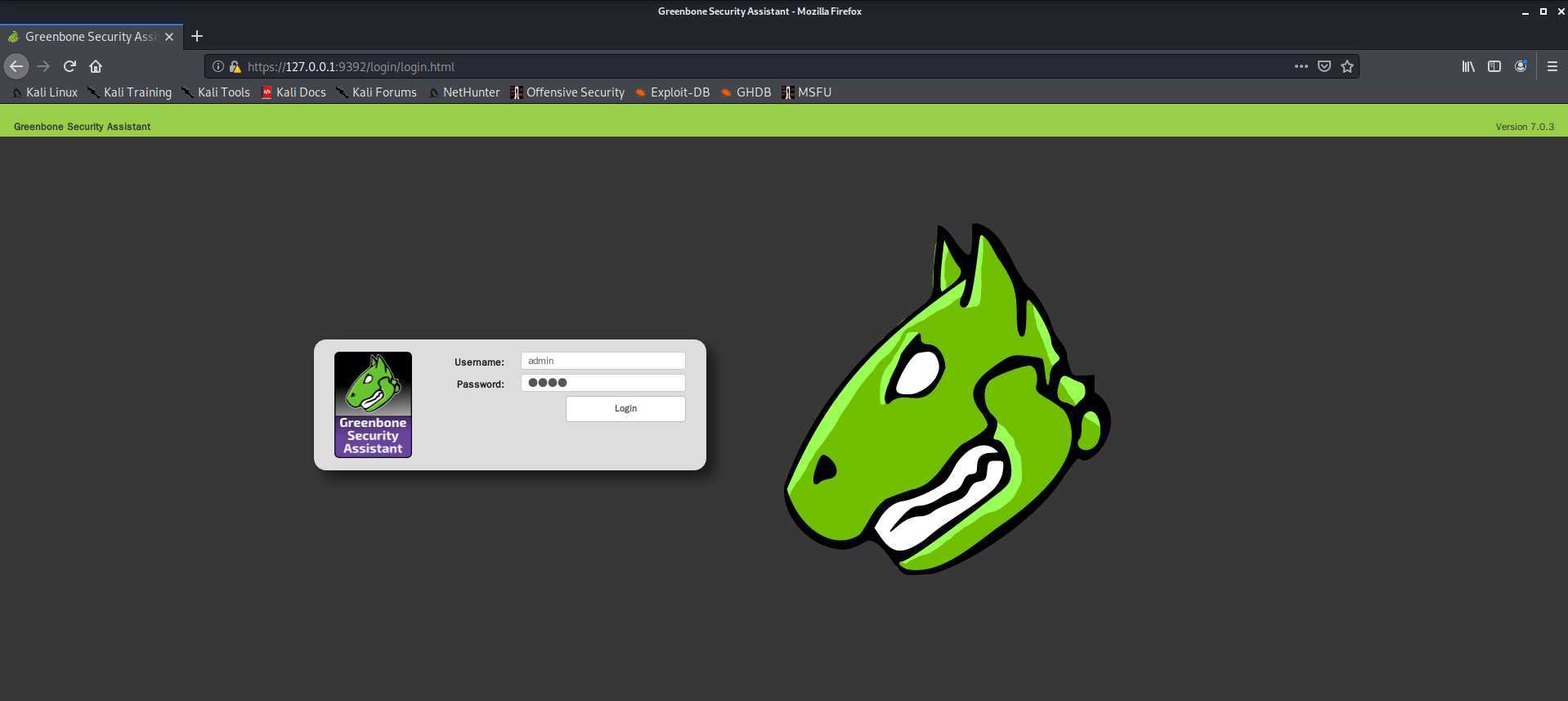The height and width of the screenshot is (701, 1568).
Task: Open the GHDB bookmark
Action: pos(746,92)
